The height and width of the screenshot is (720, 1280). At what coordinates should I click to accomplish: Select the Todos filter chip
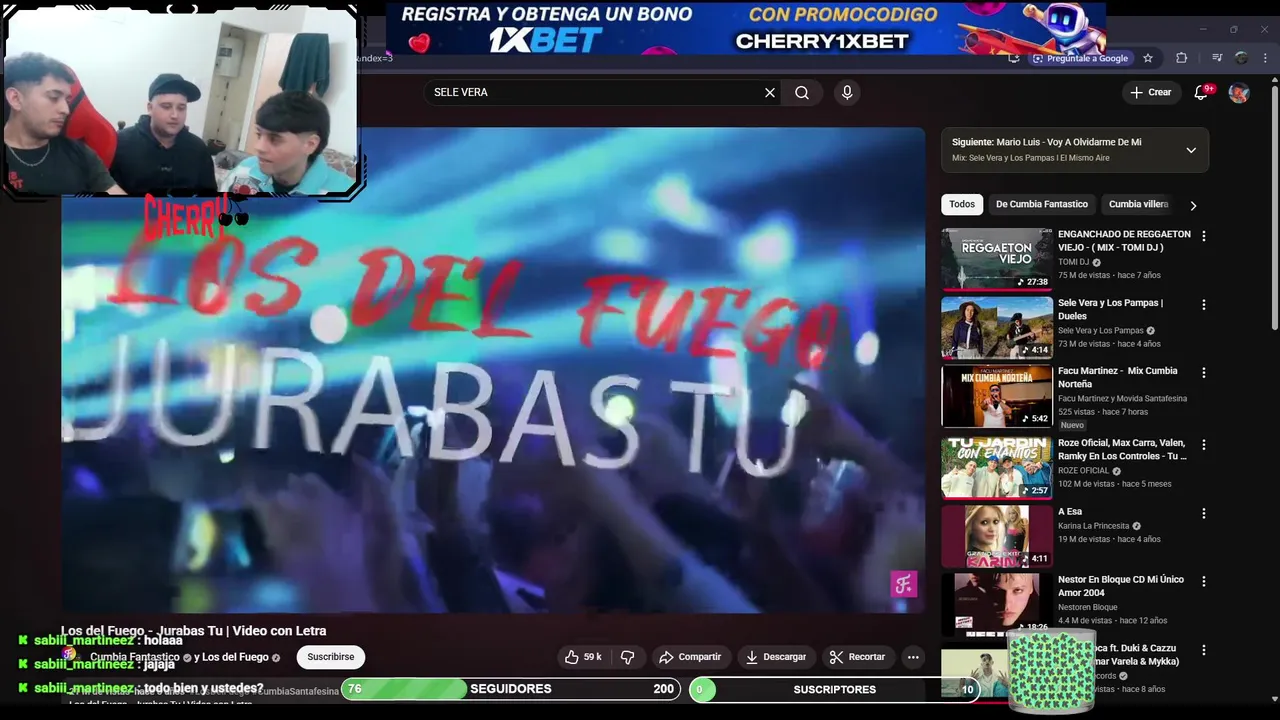962,204
